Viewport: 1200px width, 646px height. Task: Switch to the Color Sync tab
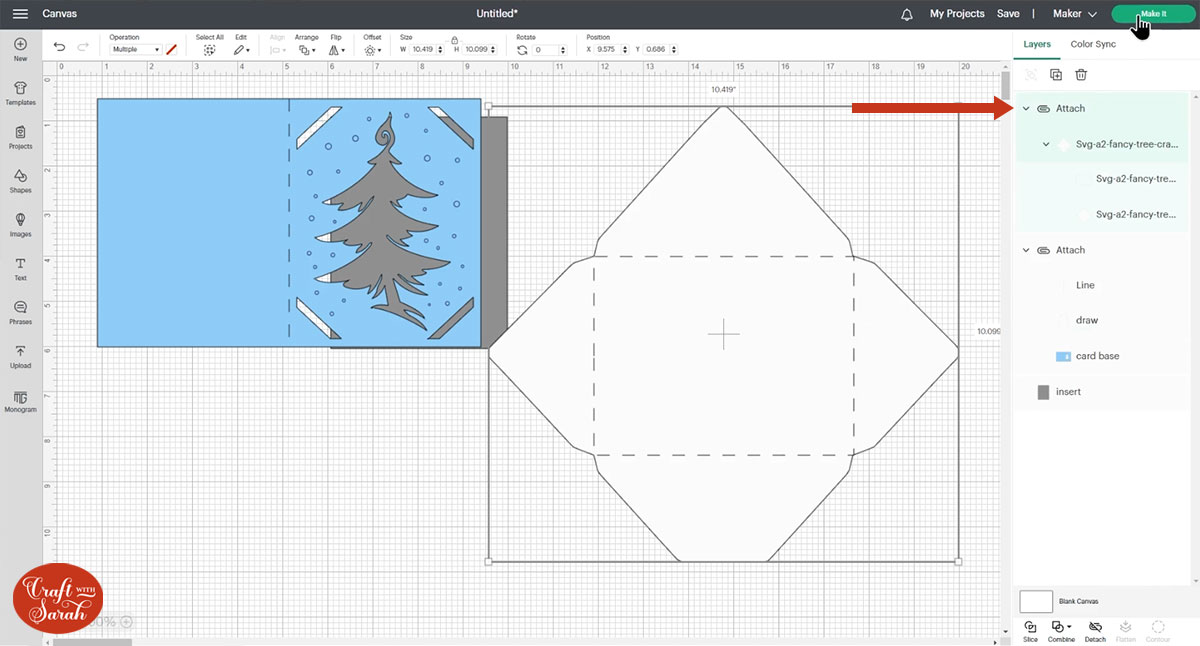pos(1092,44)
